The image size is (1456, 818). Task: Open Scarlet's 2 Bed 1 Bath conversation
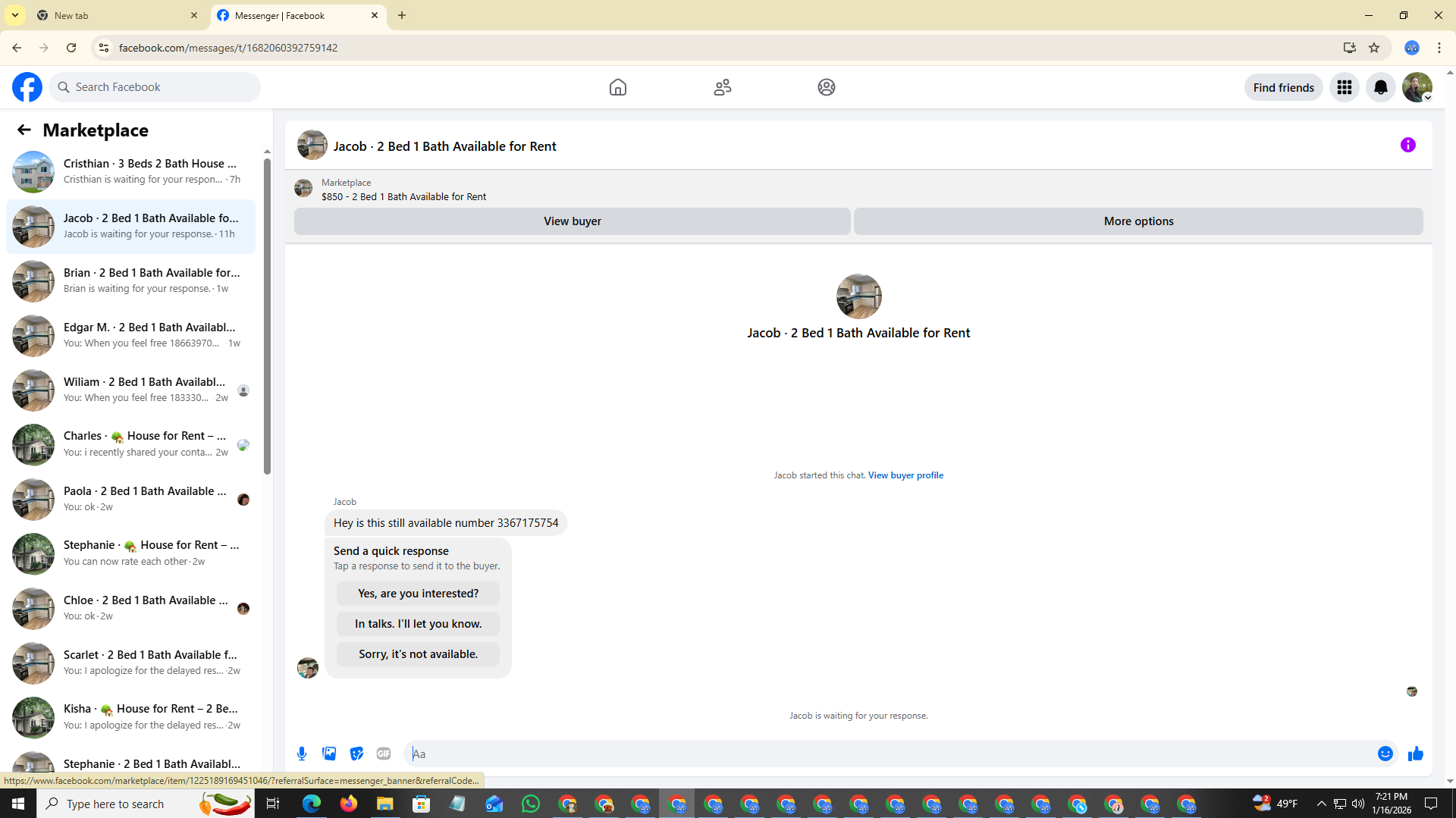click(131, 663)
